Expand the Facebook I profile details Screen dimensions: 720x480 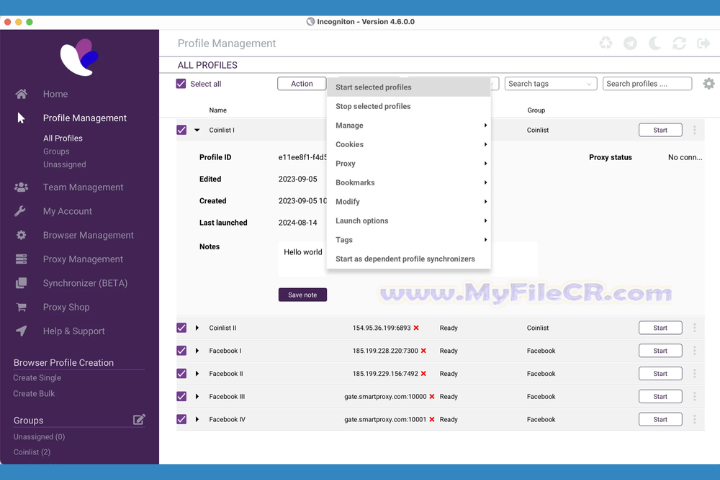click(x=197, y=350)
